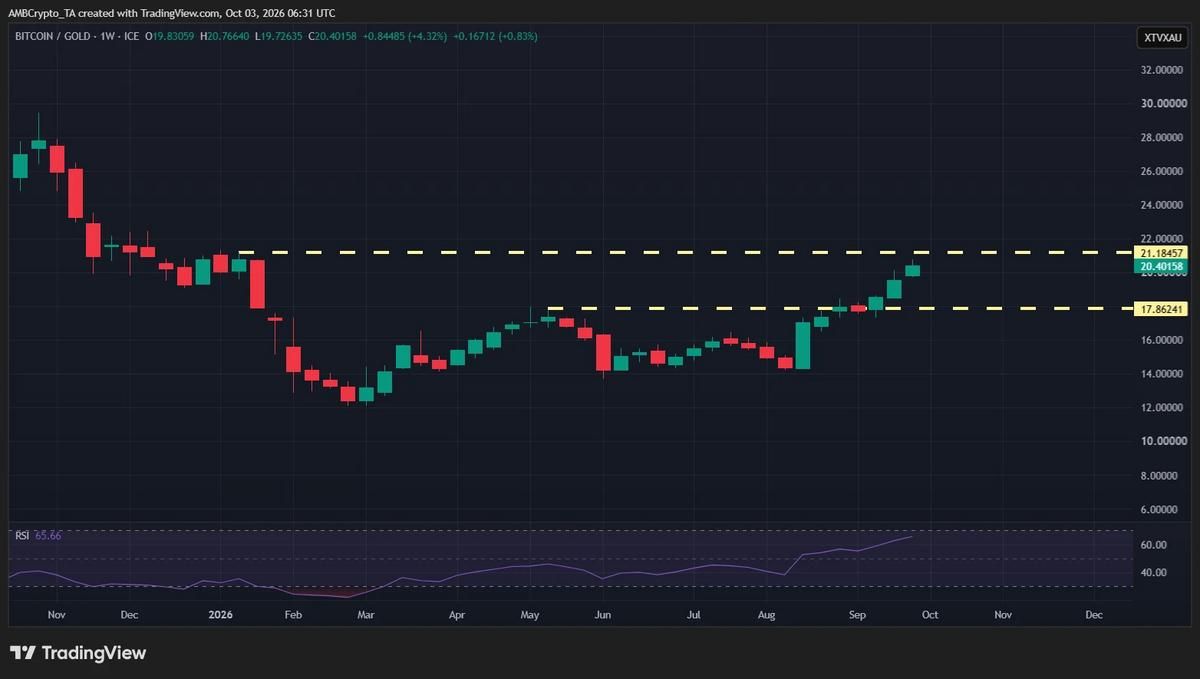Click the Jun label on time axis

click(x=602, y=615)
